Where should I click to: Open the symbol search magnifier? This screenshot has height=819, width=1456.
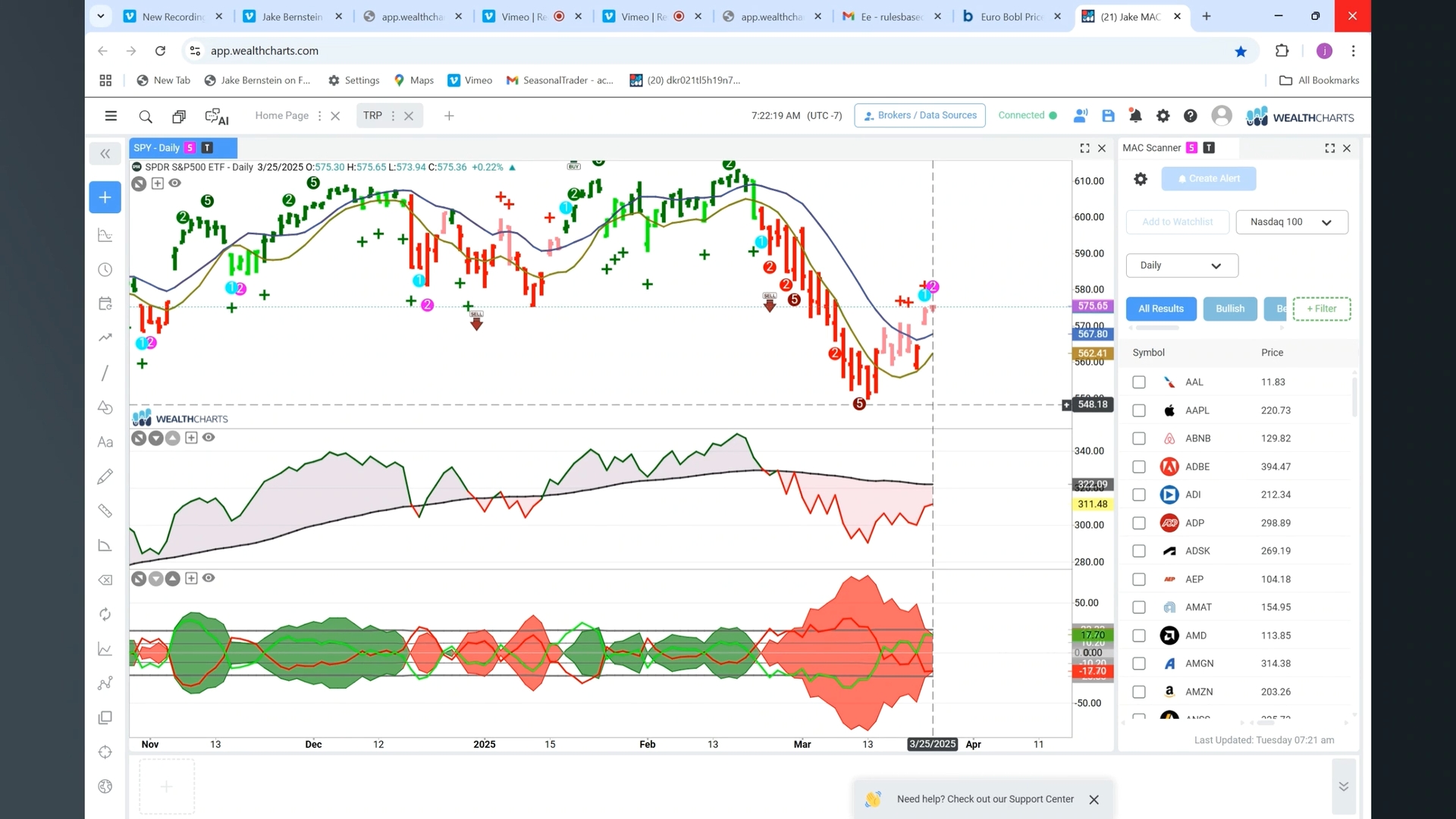tap(146, 116)
